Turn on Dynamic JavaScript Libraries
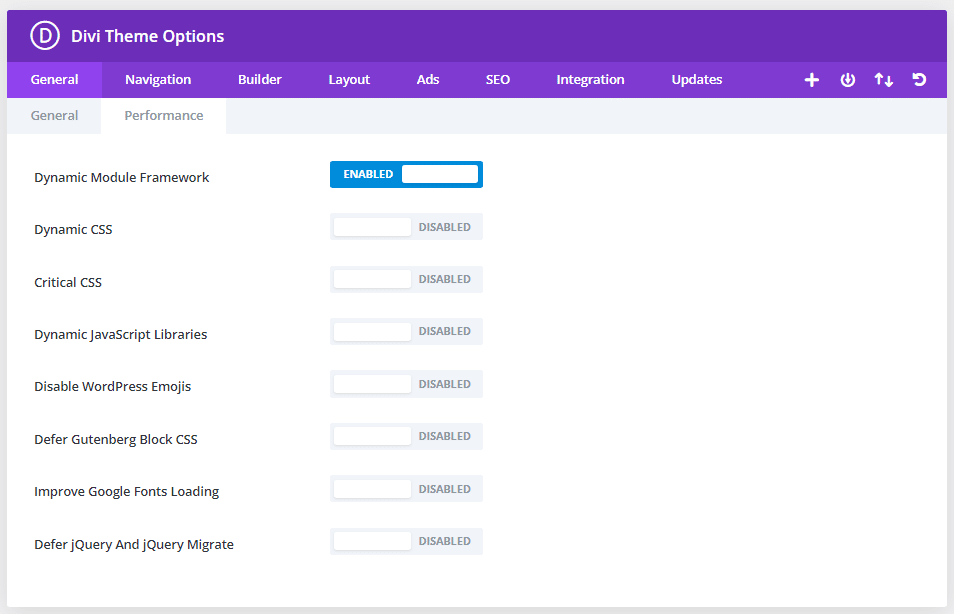The image size is (954, 614). pyautogui.click(x=406, y=331)
